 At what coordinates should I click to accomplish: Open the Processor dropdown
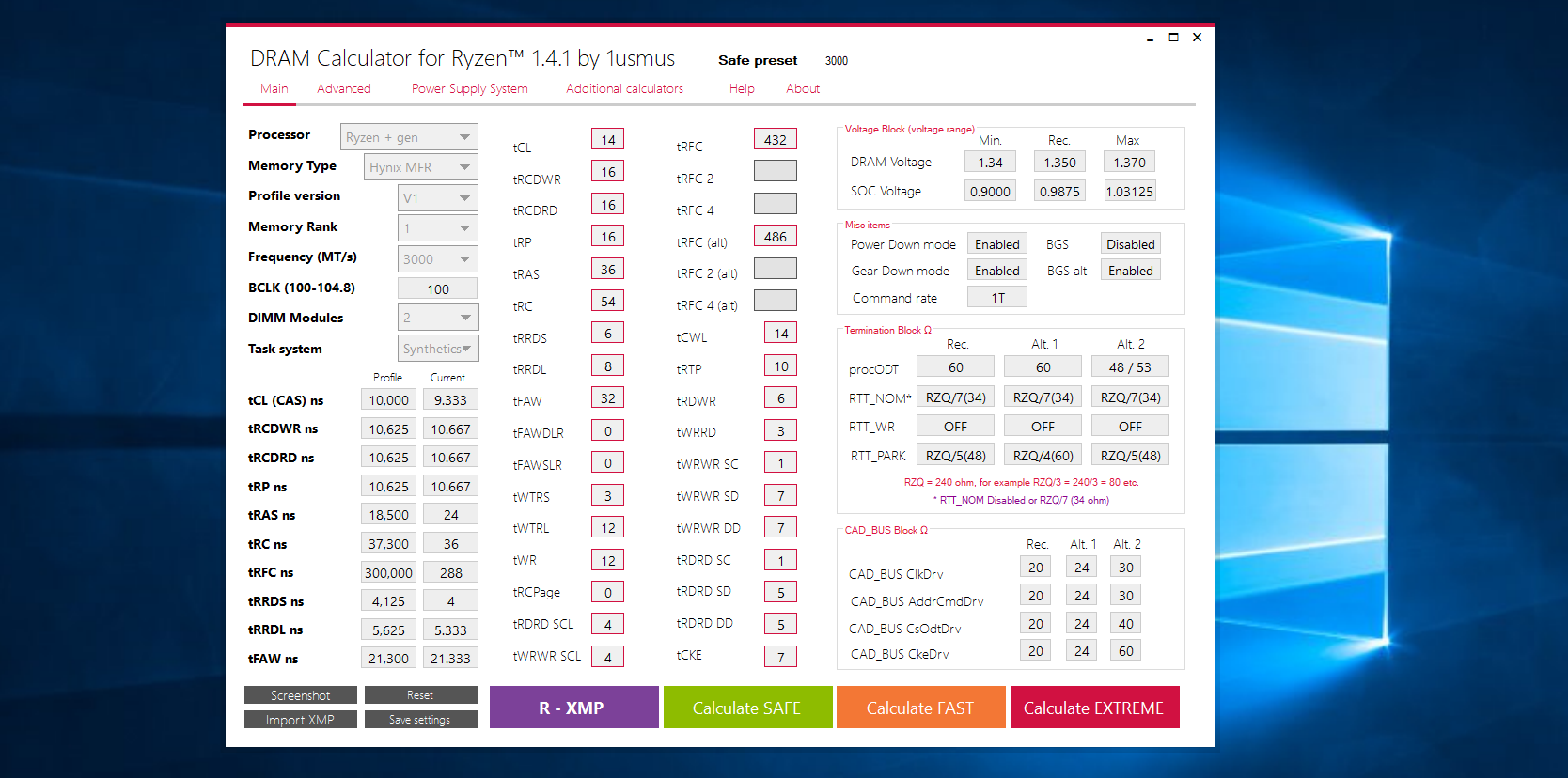(x=409, y=137)
